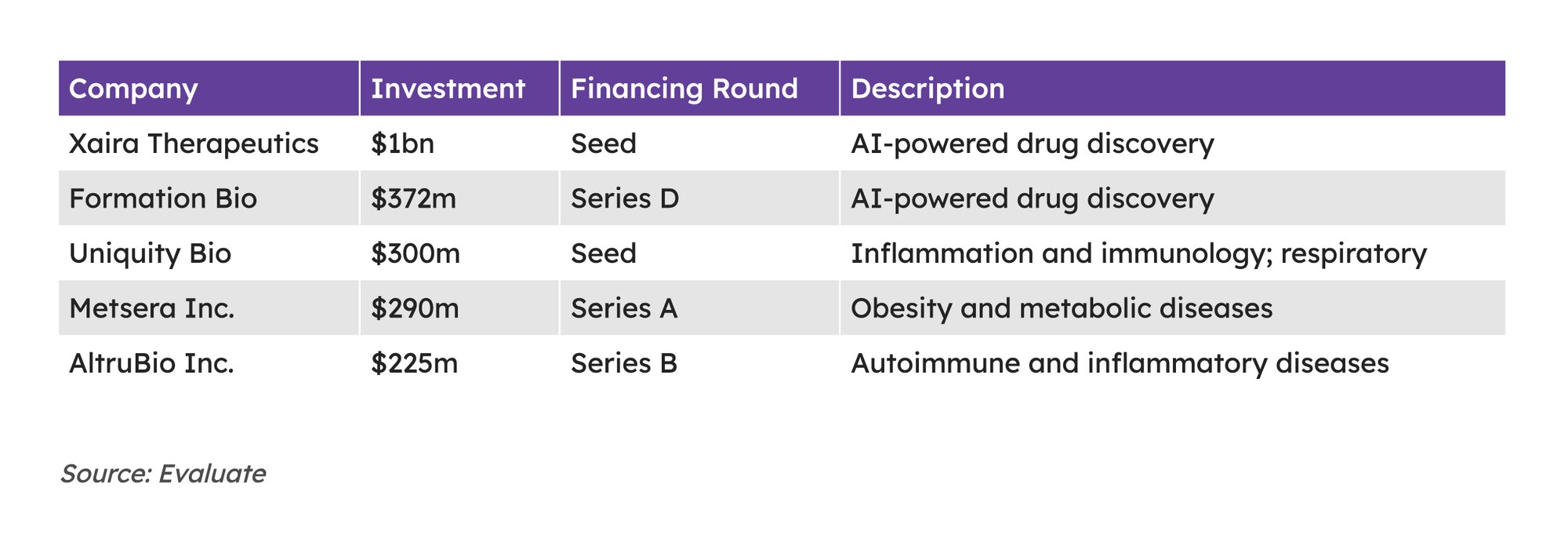Select the $300m investment cell
This screenshot has width=1568, height=557.
click(415, 253)
